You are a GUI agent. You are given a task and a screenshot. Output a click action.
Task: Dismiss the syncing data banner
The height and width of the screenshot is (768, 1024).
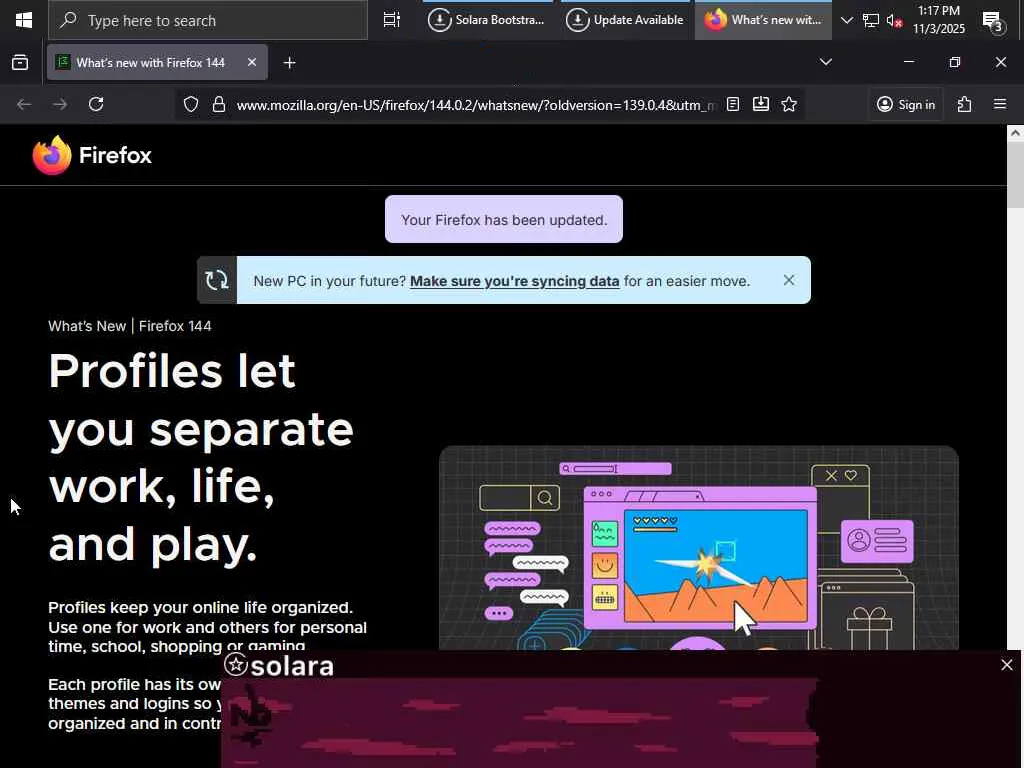click(789, 280)
